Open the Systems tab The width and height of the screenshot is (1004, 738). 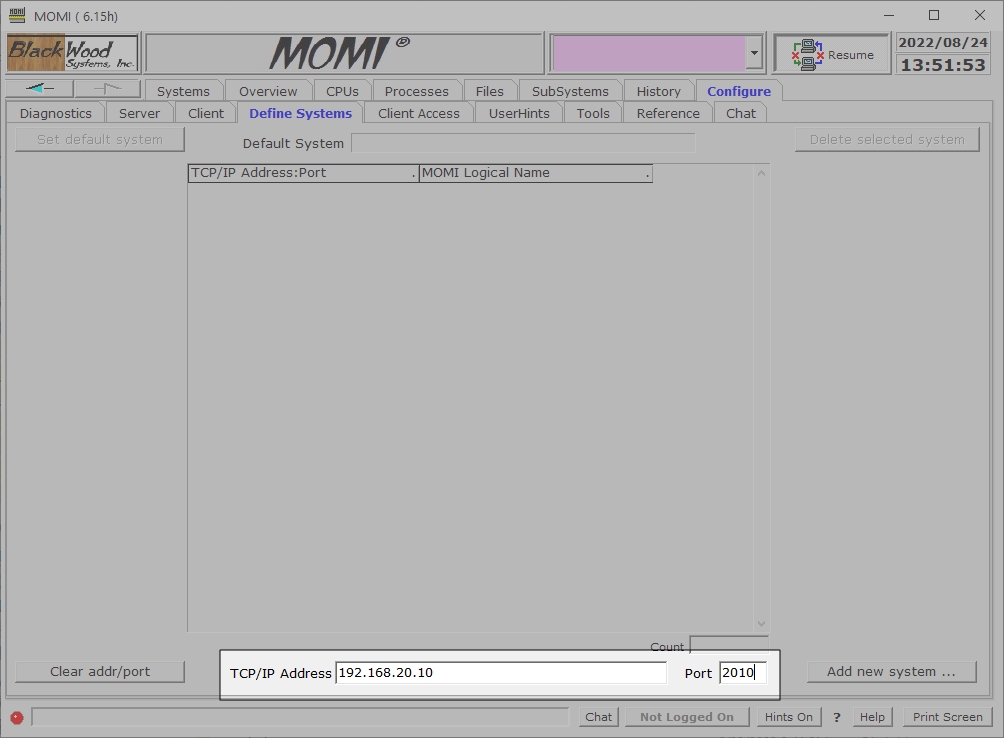tap(183, 92)
